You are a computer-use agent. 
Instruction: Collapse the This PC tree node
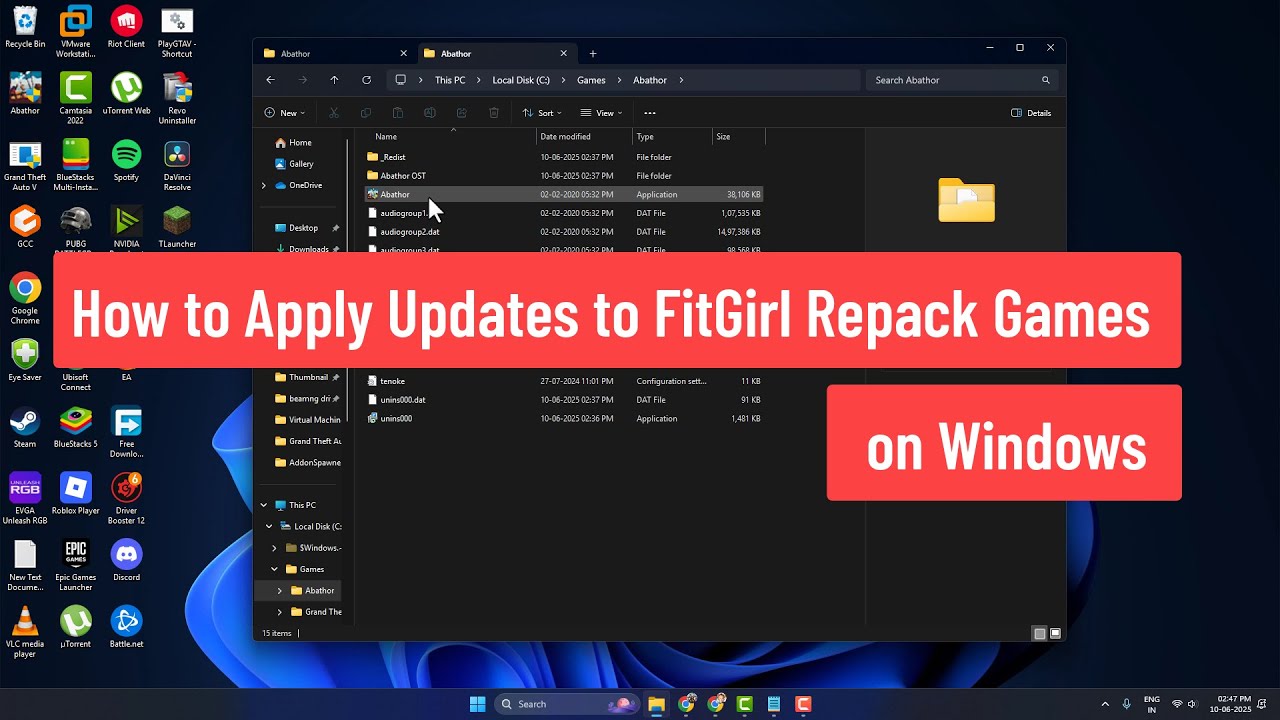coord(264,505)
